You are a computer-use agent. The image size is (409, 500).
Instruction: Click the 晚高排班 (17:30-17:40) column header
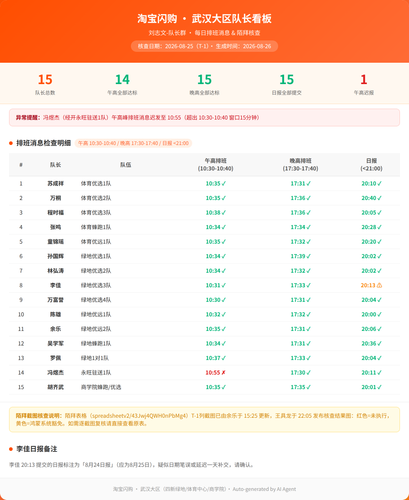300,165
